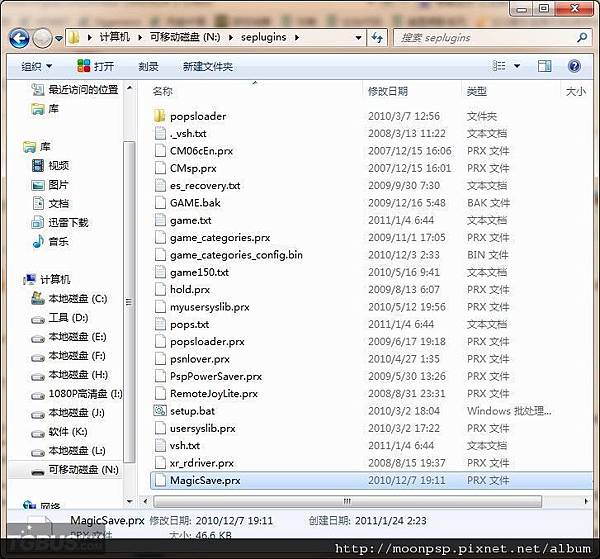600x559 pixels.
Task: Select 可移动磁盘 (N:) in the sidebar
Action: [75, 469]
